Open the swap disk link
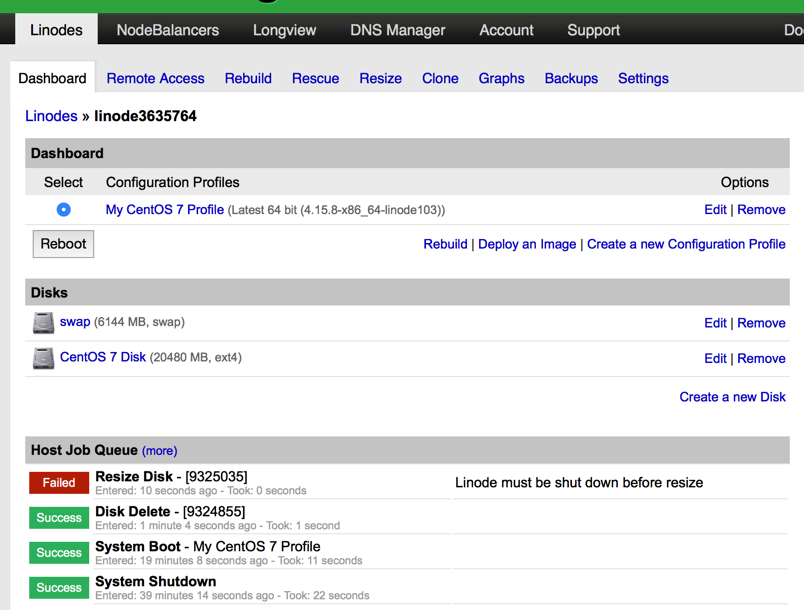Viewport: 804px width, 610px height. click(x=75, y=322)
